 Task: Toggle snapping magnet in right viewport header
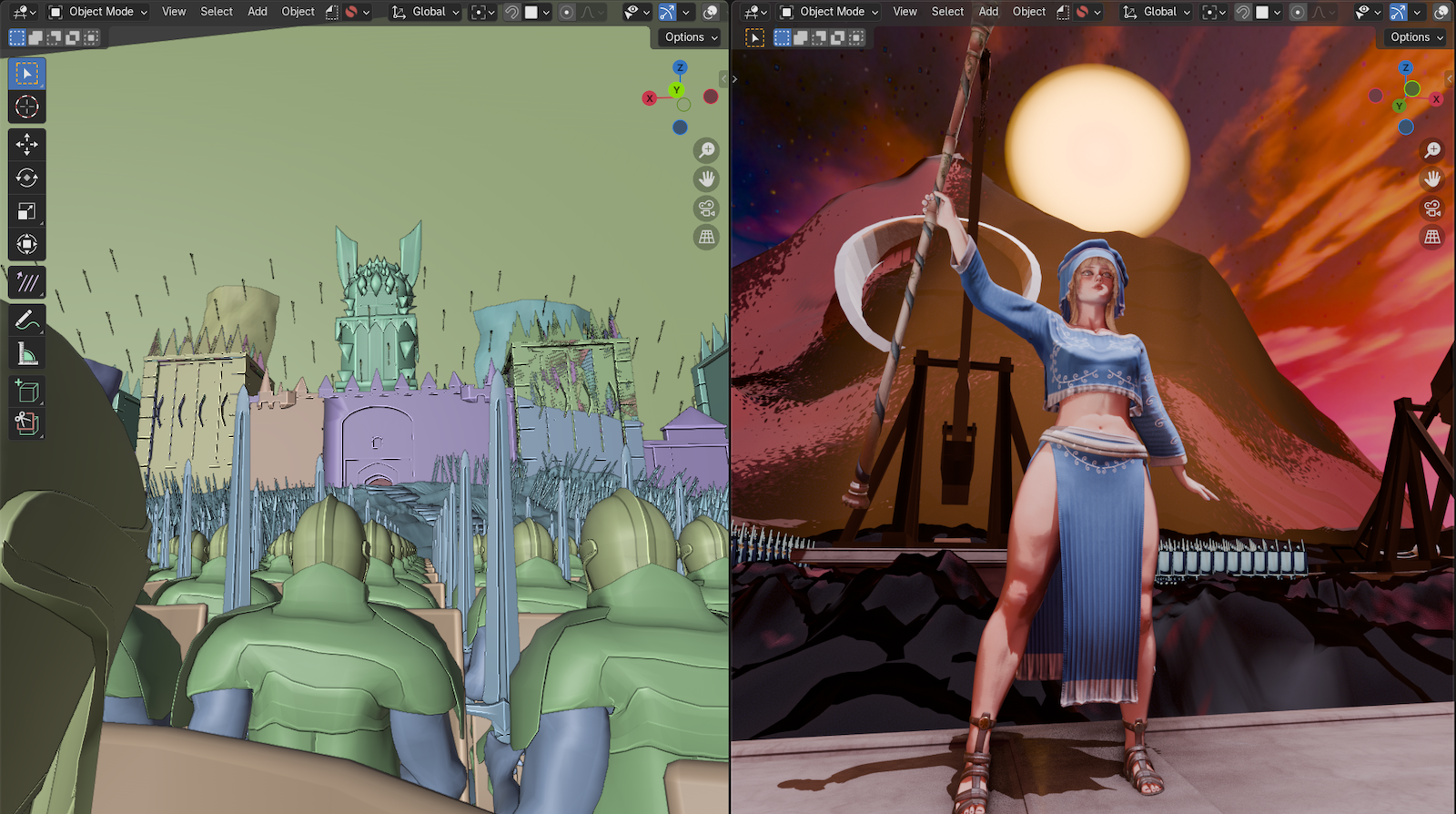pos(1242,12)
